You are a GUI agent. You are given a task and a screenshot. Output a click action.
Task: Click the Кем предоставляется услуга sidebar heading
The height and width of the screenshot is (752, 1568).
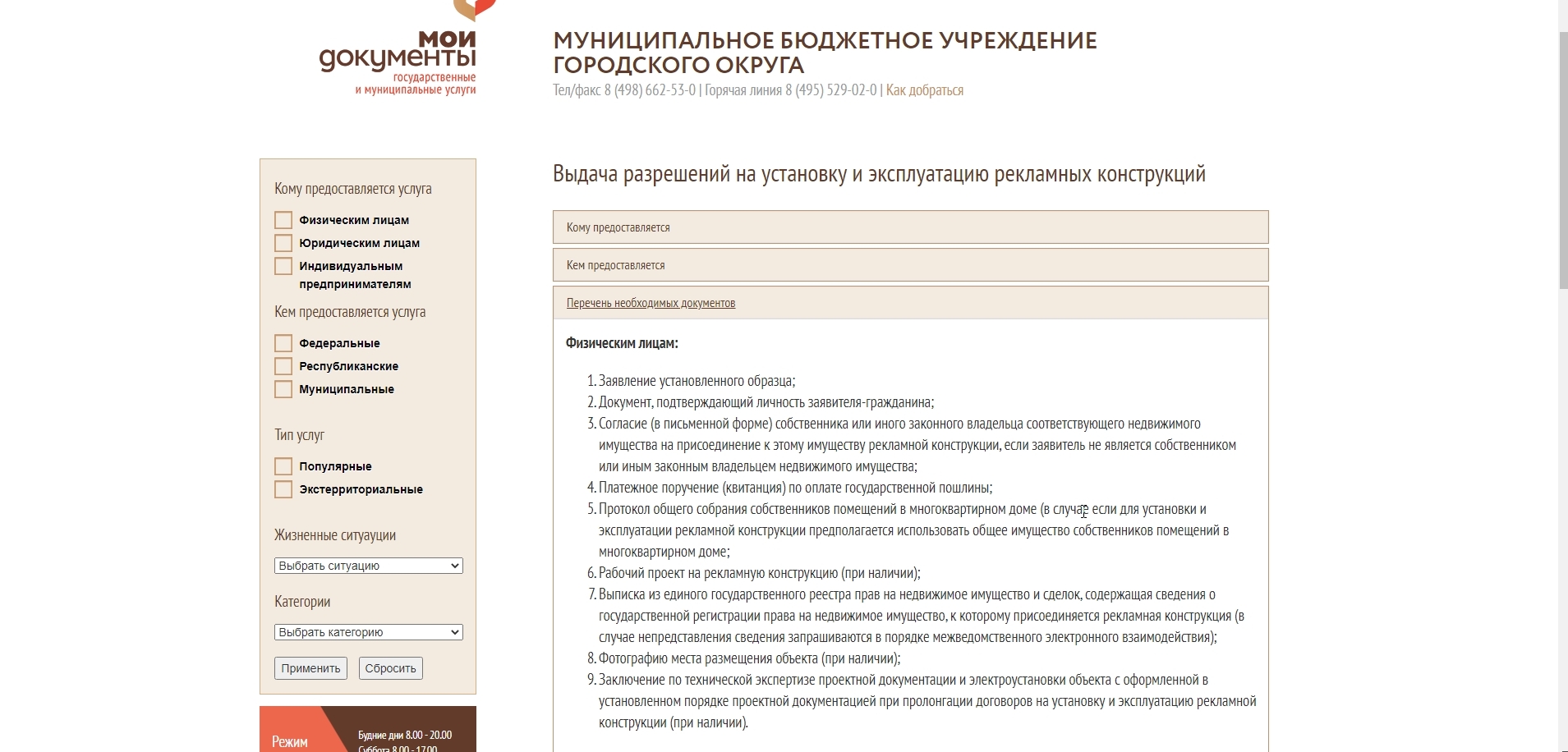click(x=350, y=312)
